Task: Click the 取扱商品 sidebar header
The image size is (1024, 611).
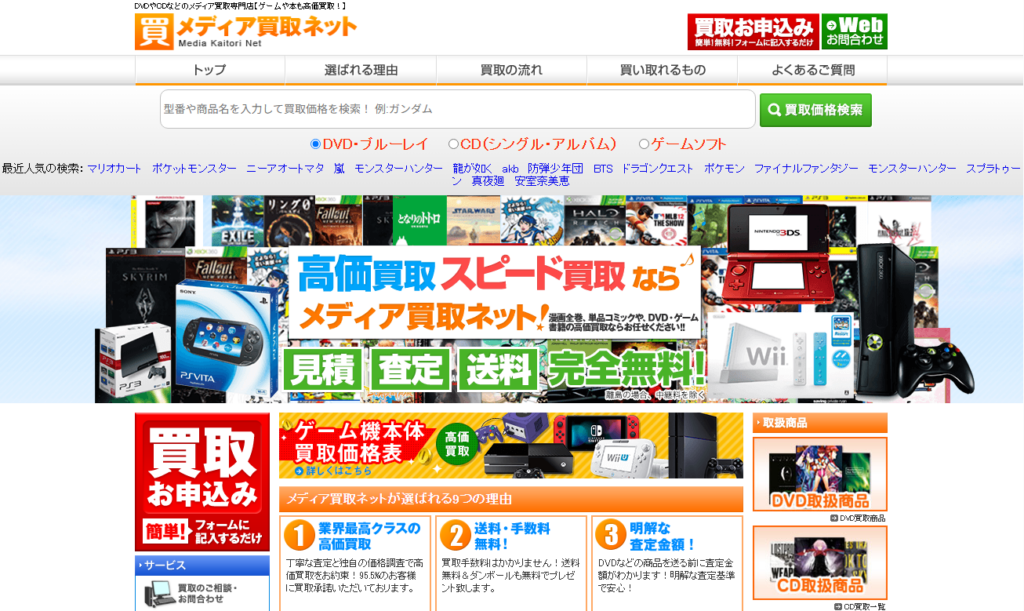Action: point(820,423)
